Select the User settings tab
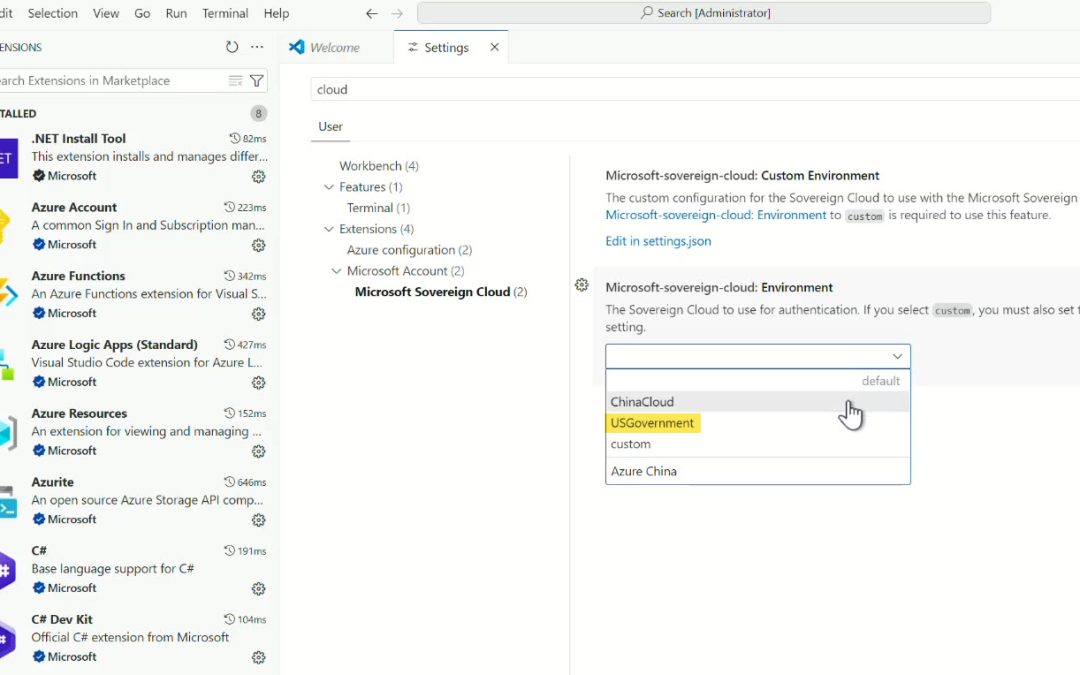 point(330,126)
